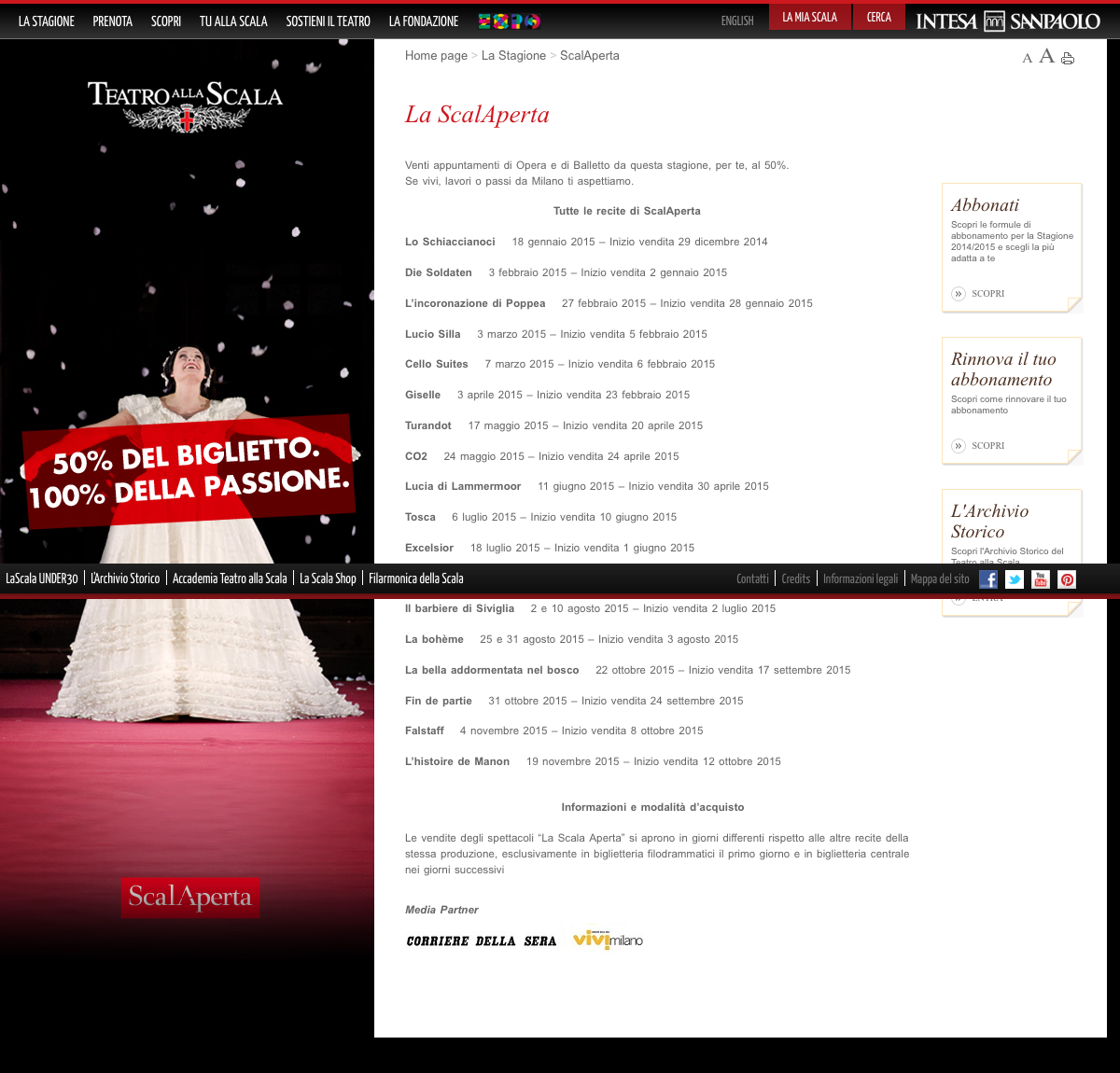Screen dimensions: 1120x1073
Task: Open the La Stagione menu
Action: [x=47, y=21]
